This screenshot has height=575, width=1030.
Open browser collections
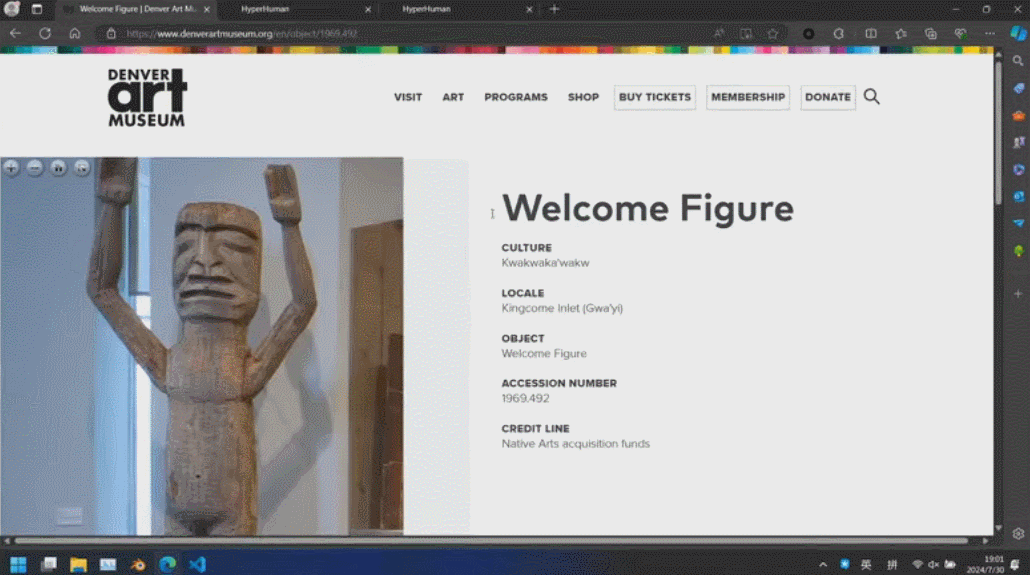point(931,34)
